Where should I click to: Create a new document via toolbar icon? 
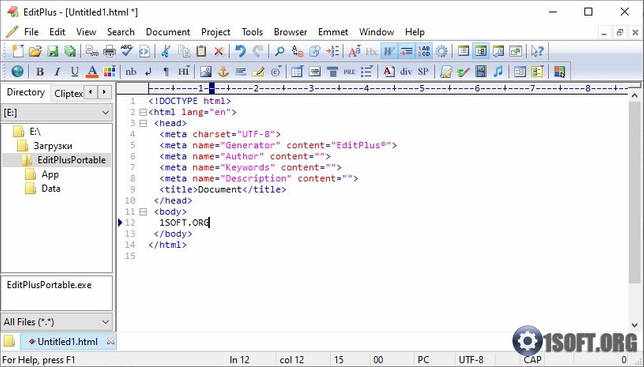[x=18, y=51]
